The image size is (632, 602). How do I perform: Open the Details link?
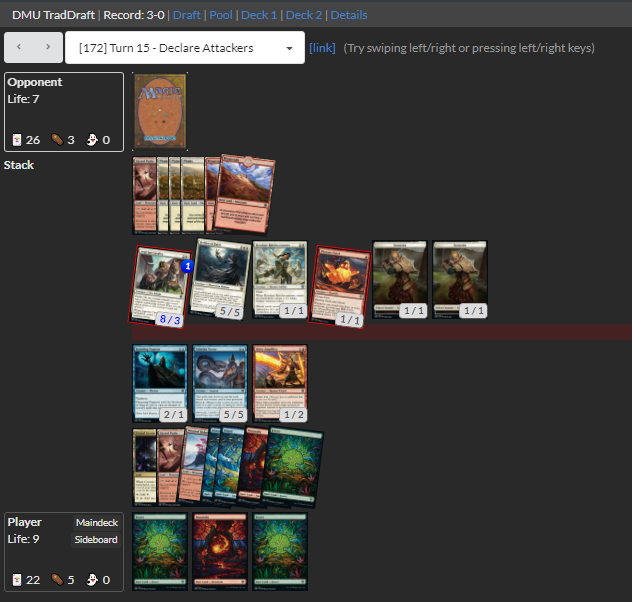(x=349, y=15)
